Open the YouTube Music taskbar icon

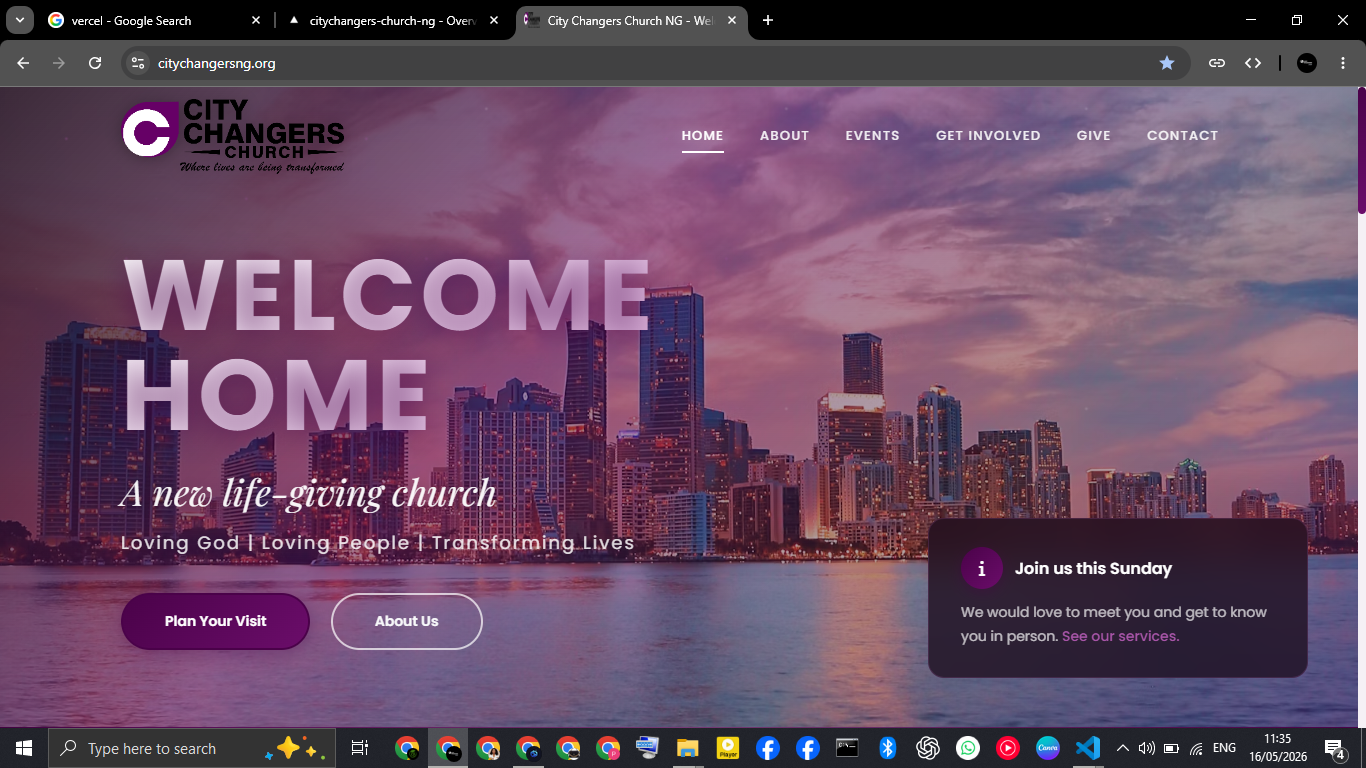[1007, 748]
